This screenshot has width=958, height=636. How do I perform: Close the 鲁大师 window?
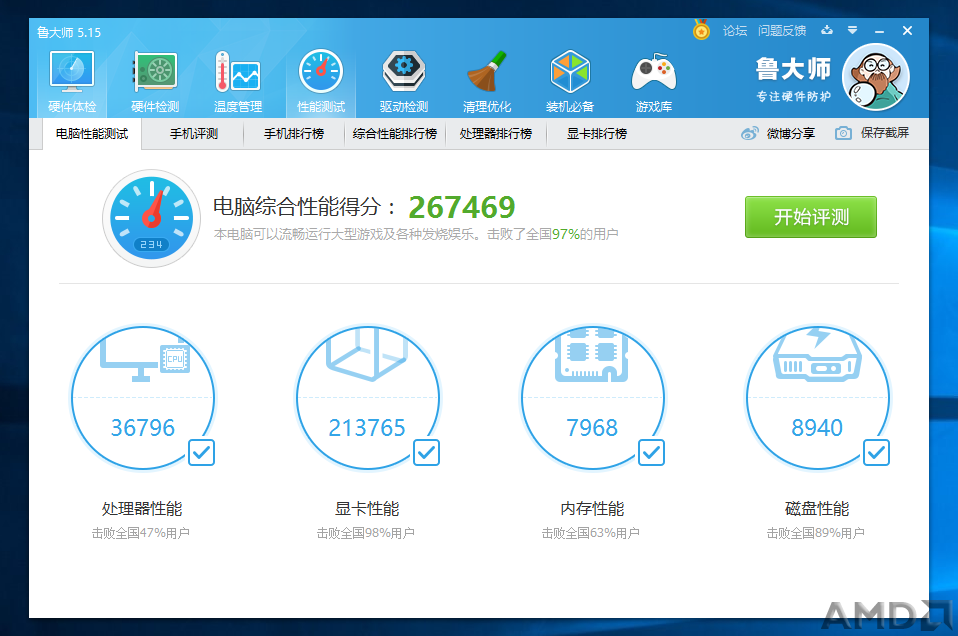[907, 31]
